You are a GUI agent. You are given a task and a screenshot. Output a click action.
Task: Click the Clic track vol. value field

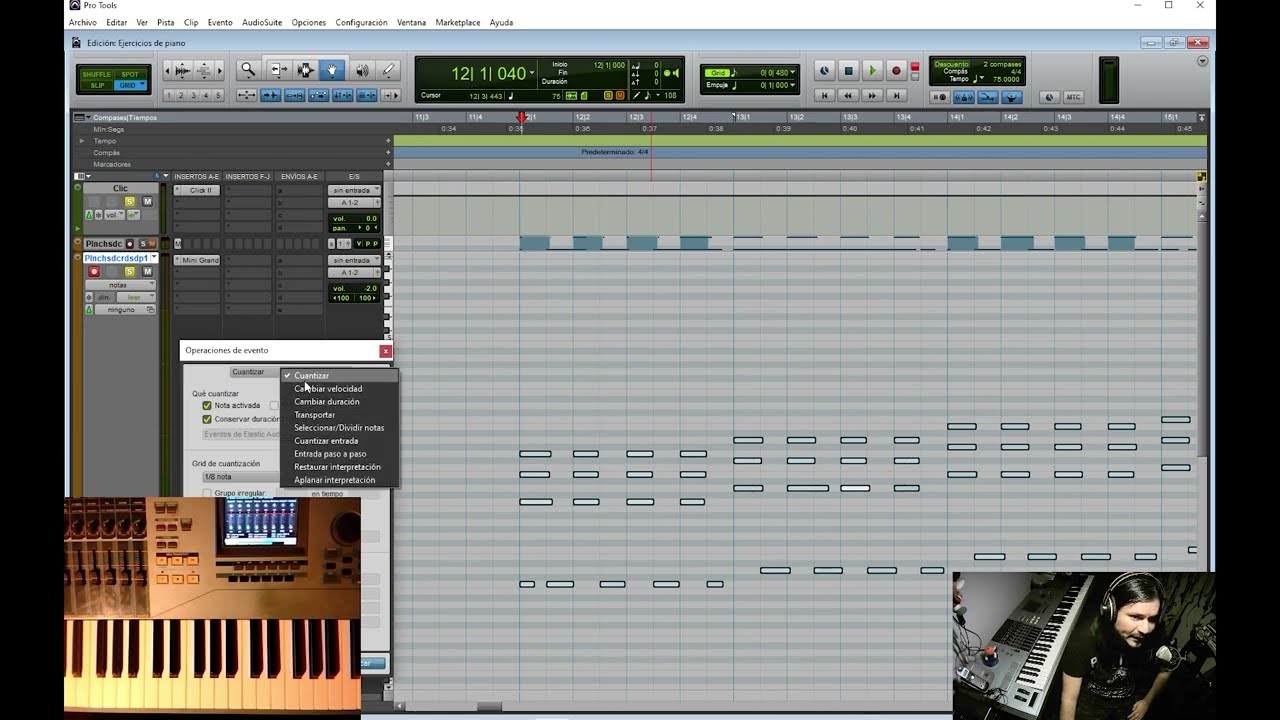355,218
